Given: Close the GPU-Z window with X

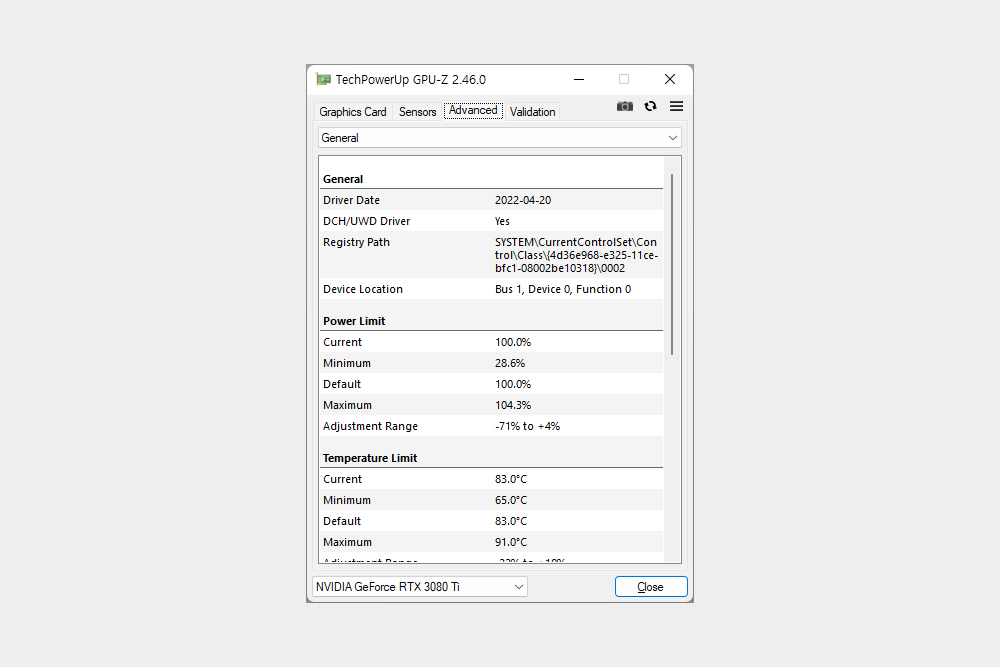Looking at the screenshot, I should tap(670, 79).
